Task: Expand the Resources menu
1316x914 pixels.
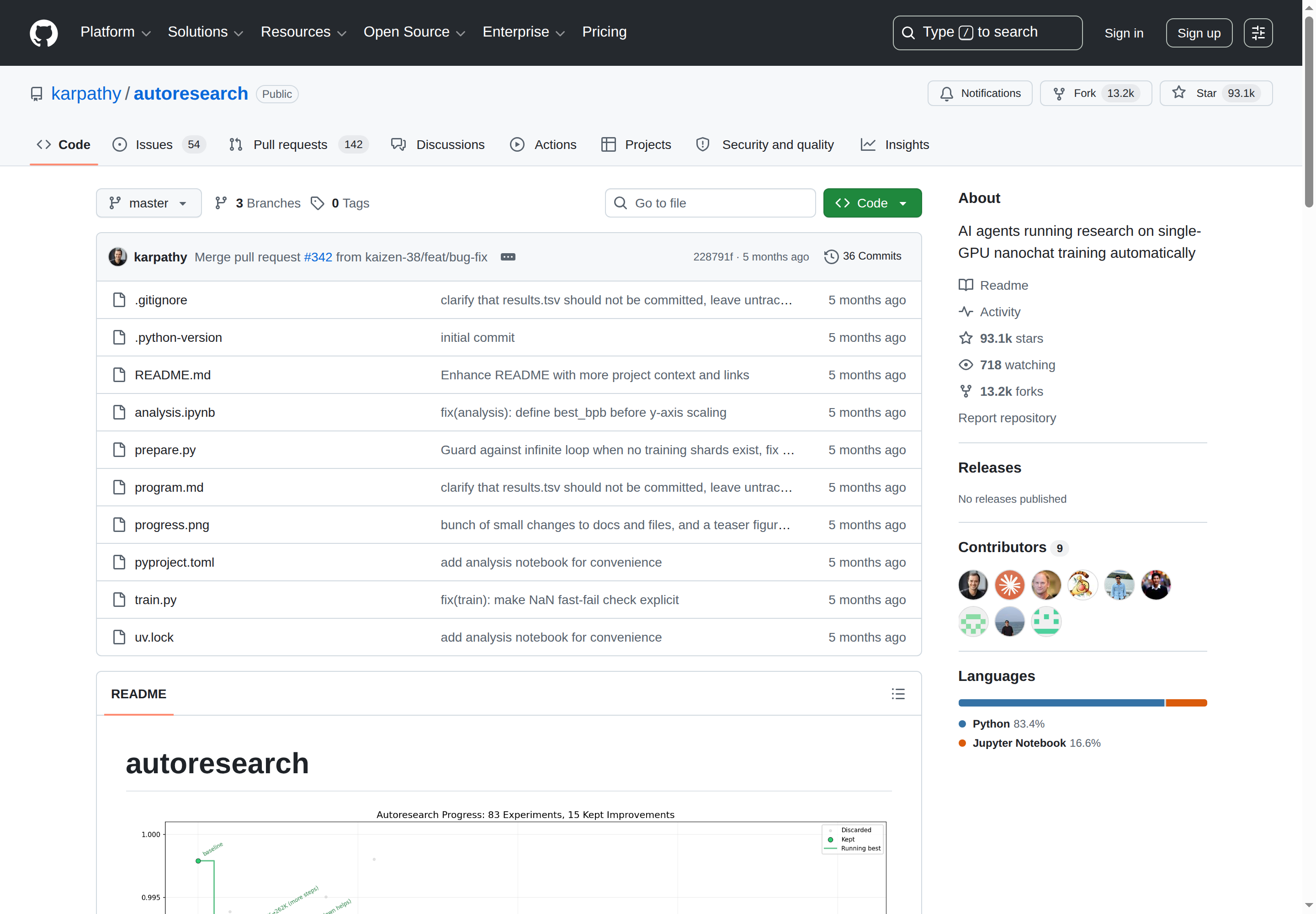Action: (303, 32)
